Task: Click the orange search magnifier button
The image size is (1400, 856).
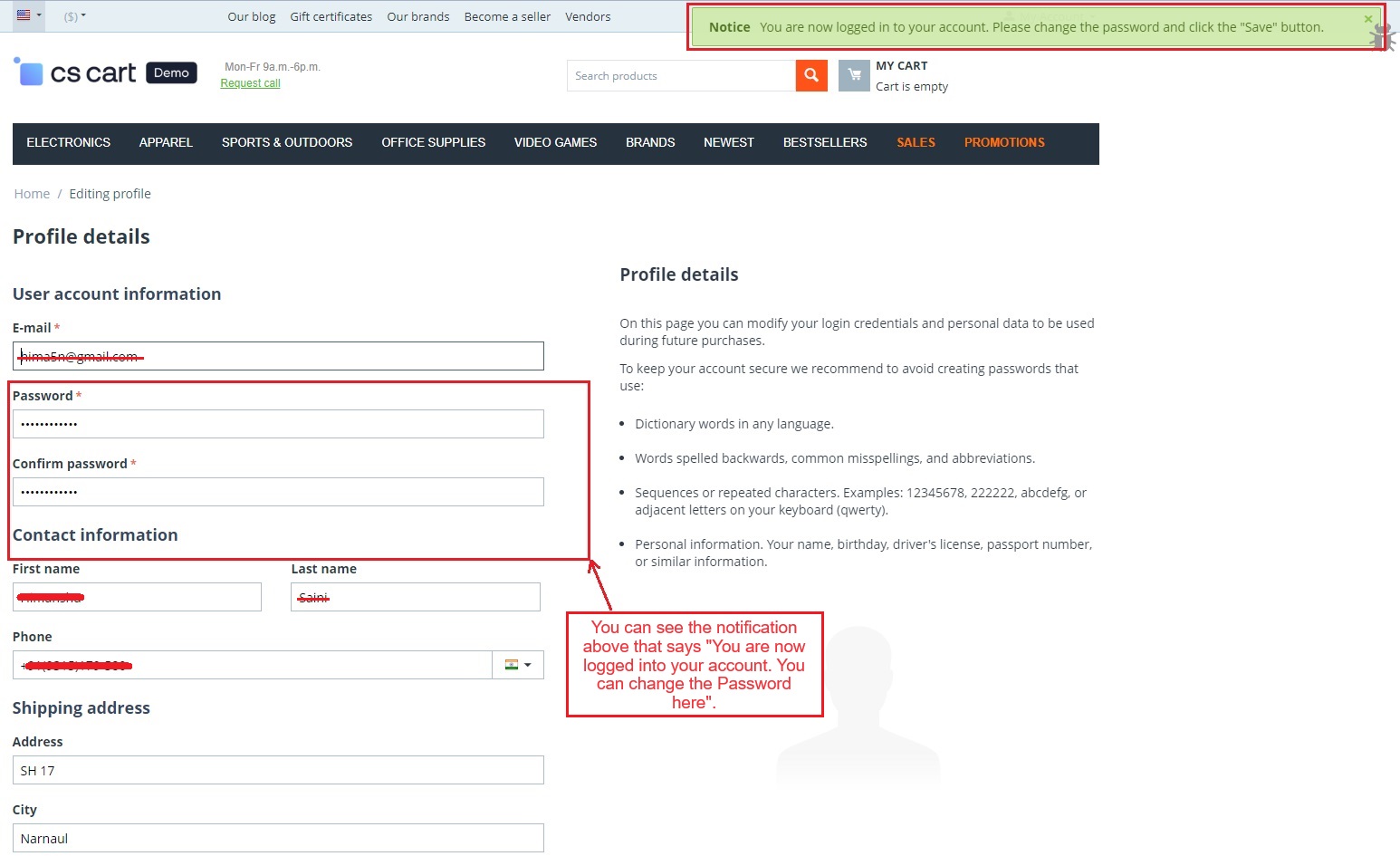Action: (811, 76)
